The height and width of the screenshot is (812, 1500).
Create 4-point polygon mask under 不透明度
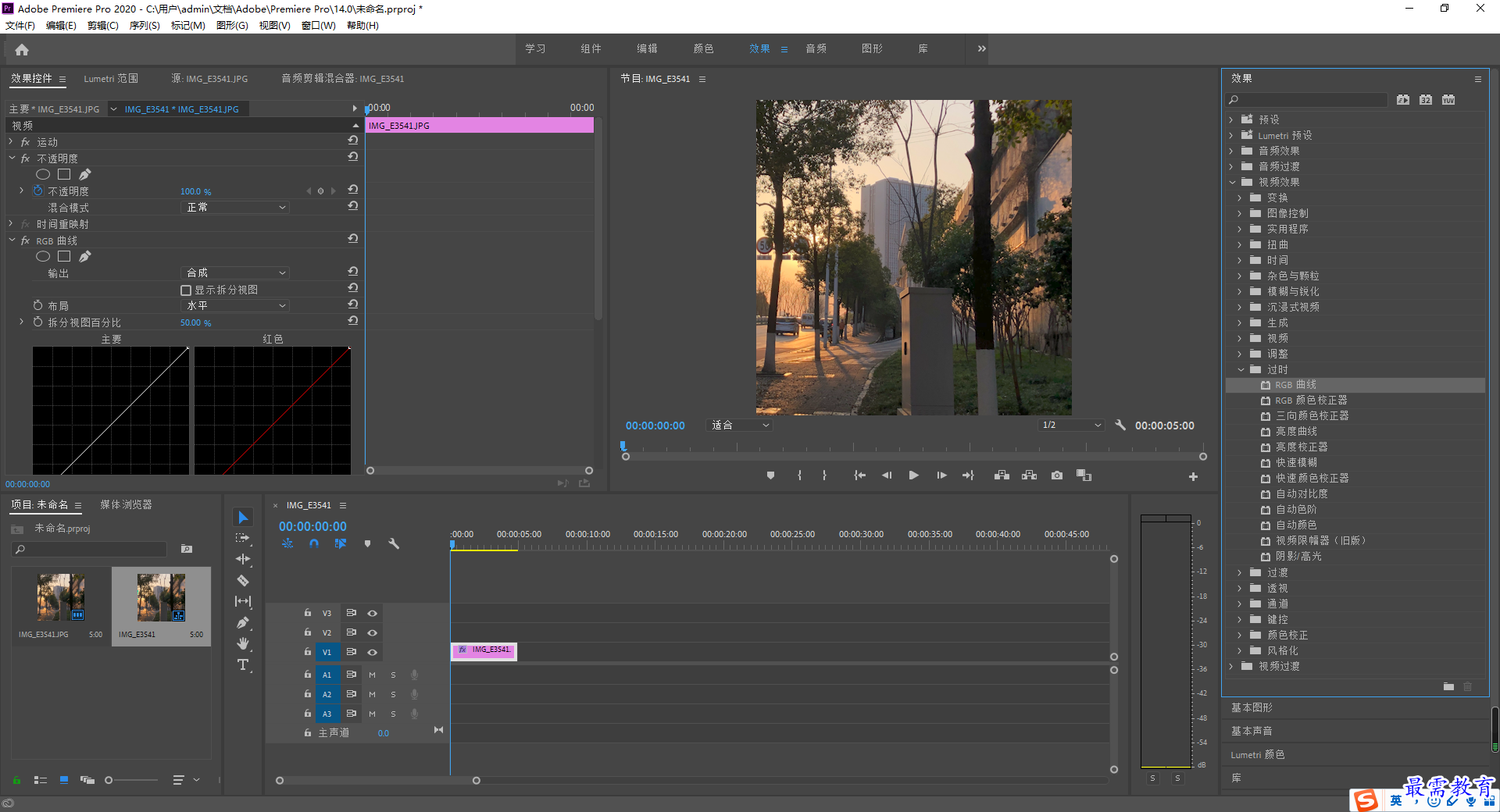click(x=64, y=174)
